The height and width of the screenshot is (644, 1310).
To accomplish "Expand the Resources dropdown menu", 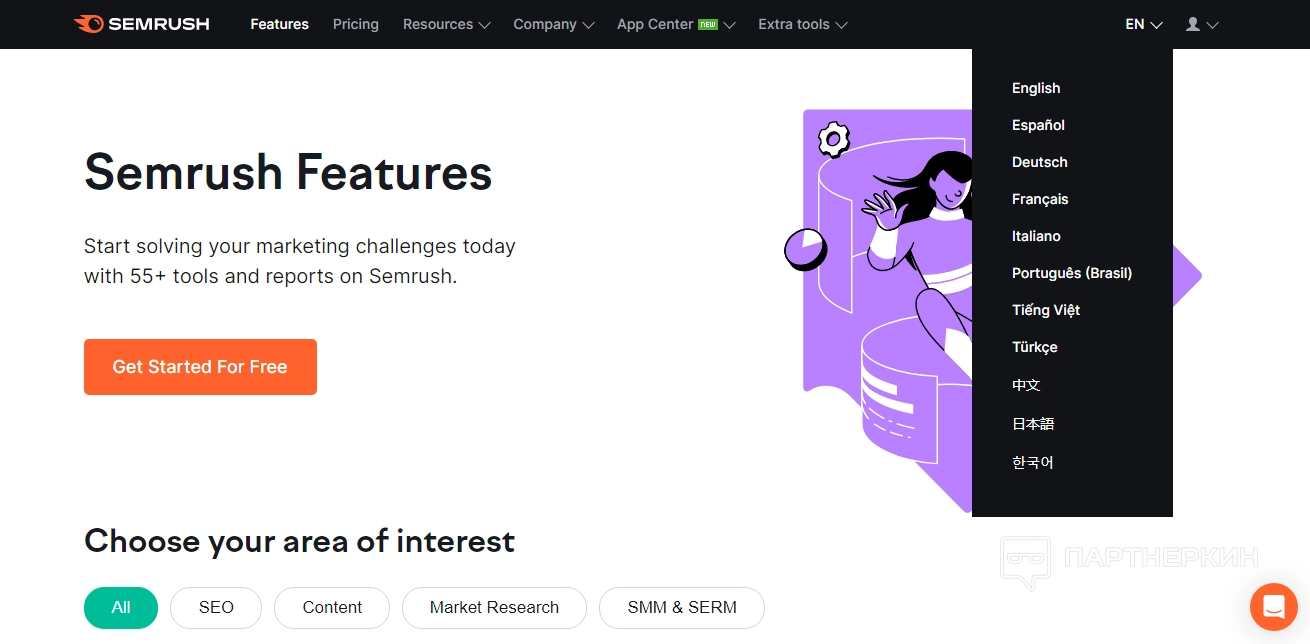I will click(446, 24).
